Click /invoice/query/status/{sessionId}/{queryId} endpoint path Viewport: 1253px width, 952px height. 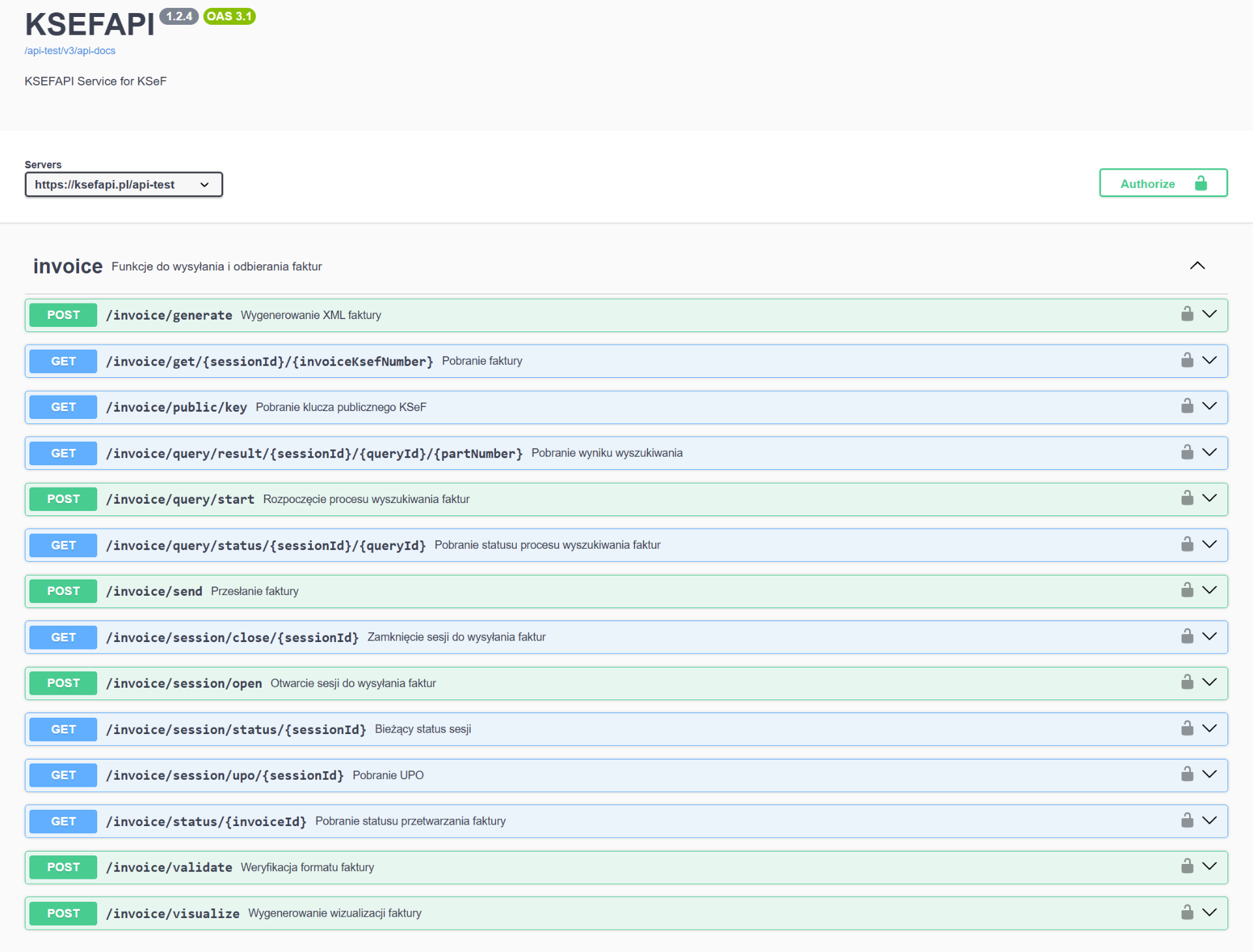click(266, 545)
